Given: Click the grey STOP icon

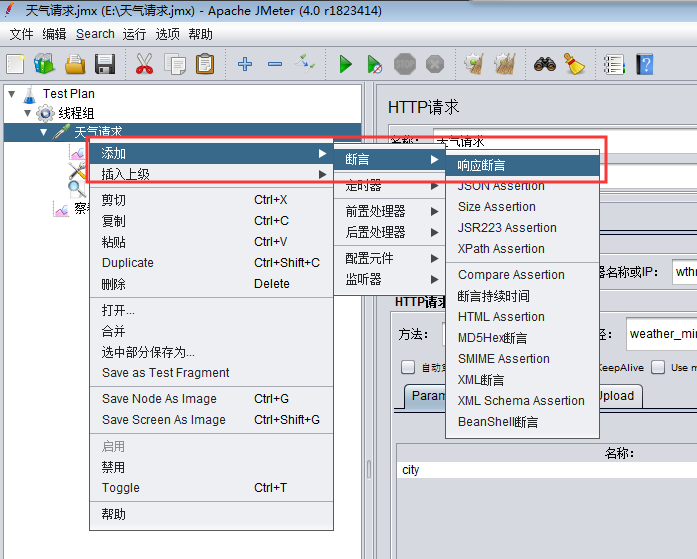Looking at the screenshot, I should [405, 64].
